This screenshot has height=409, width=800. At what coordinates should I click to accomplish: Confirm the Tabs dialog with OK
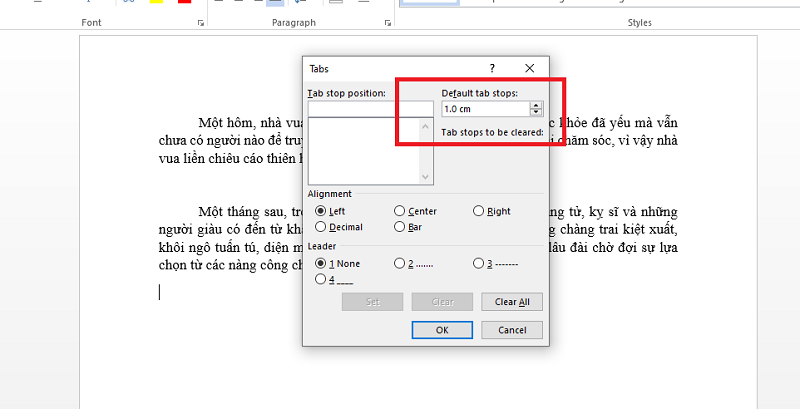click(442, 330)
